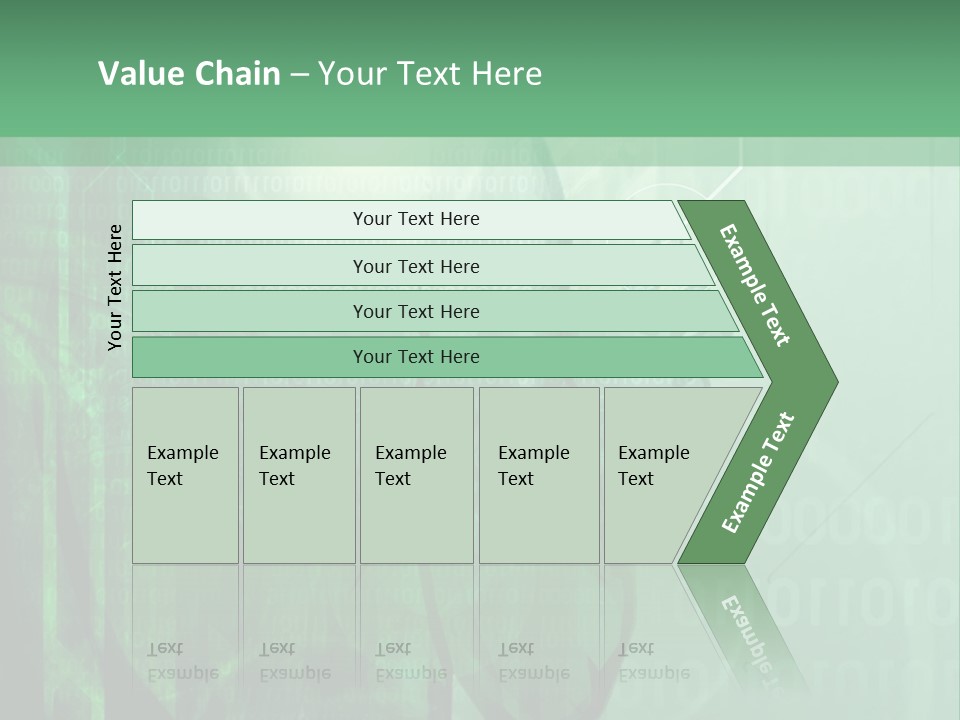Select the second "Your Text Here" bar from the top
This screenshot has width=960, height=720.
point(415,266)
